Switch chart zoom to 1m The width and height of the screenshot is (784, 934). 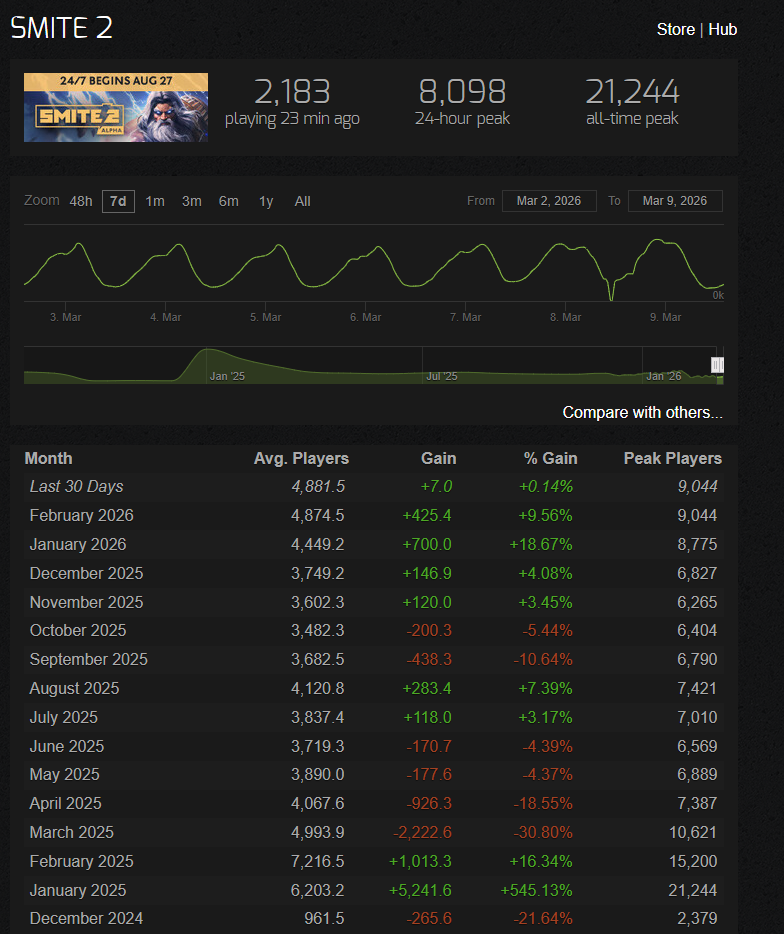coord(155,201)
